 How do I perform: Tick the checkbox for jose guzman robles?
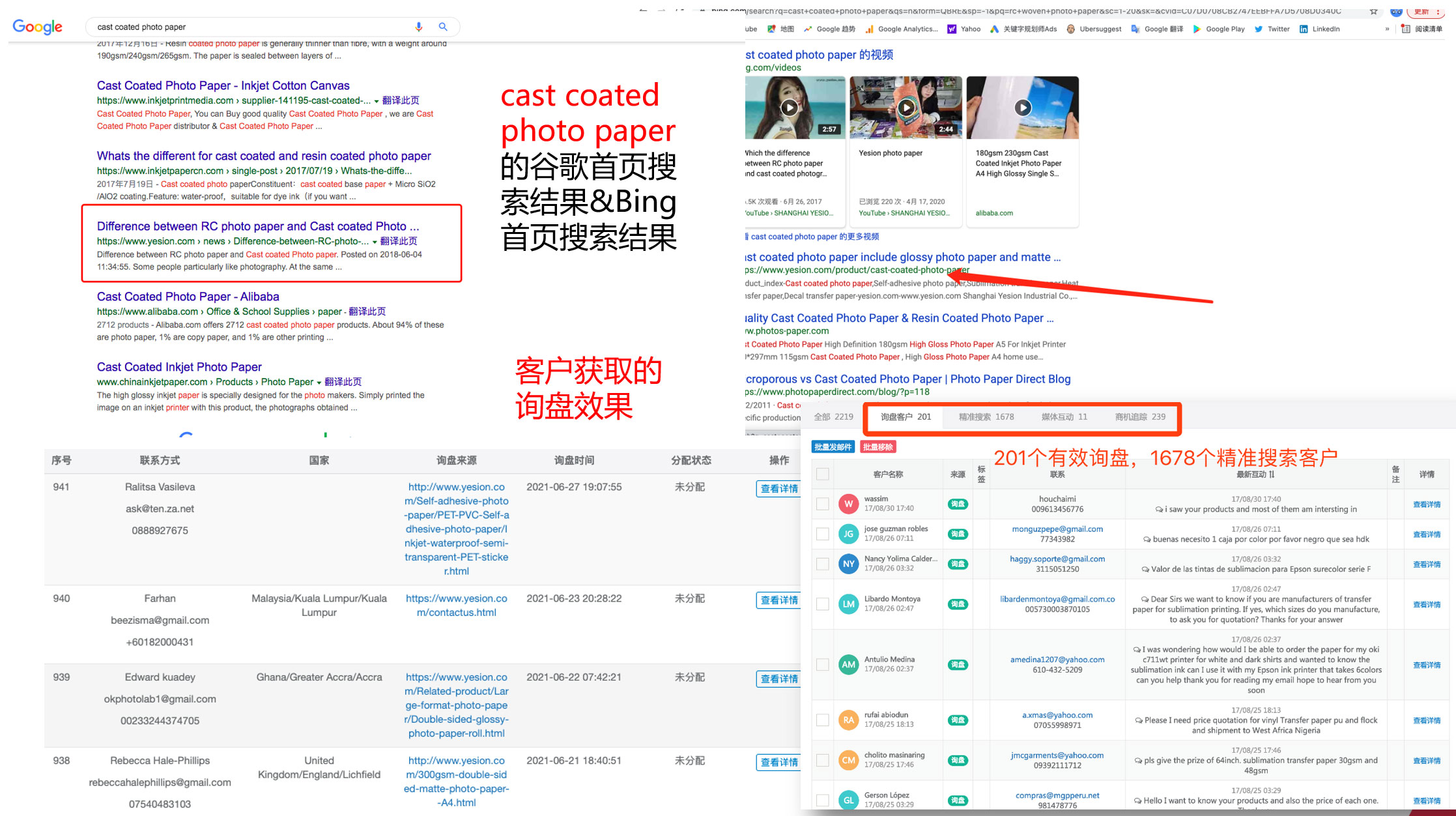823,534
